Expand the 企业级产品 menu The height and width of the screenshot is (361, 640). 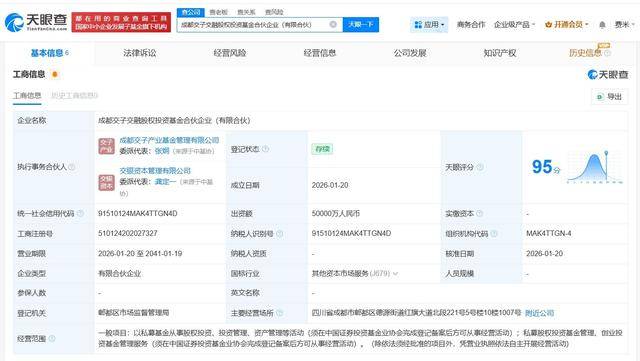coord(514,25)
